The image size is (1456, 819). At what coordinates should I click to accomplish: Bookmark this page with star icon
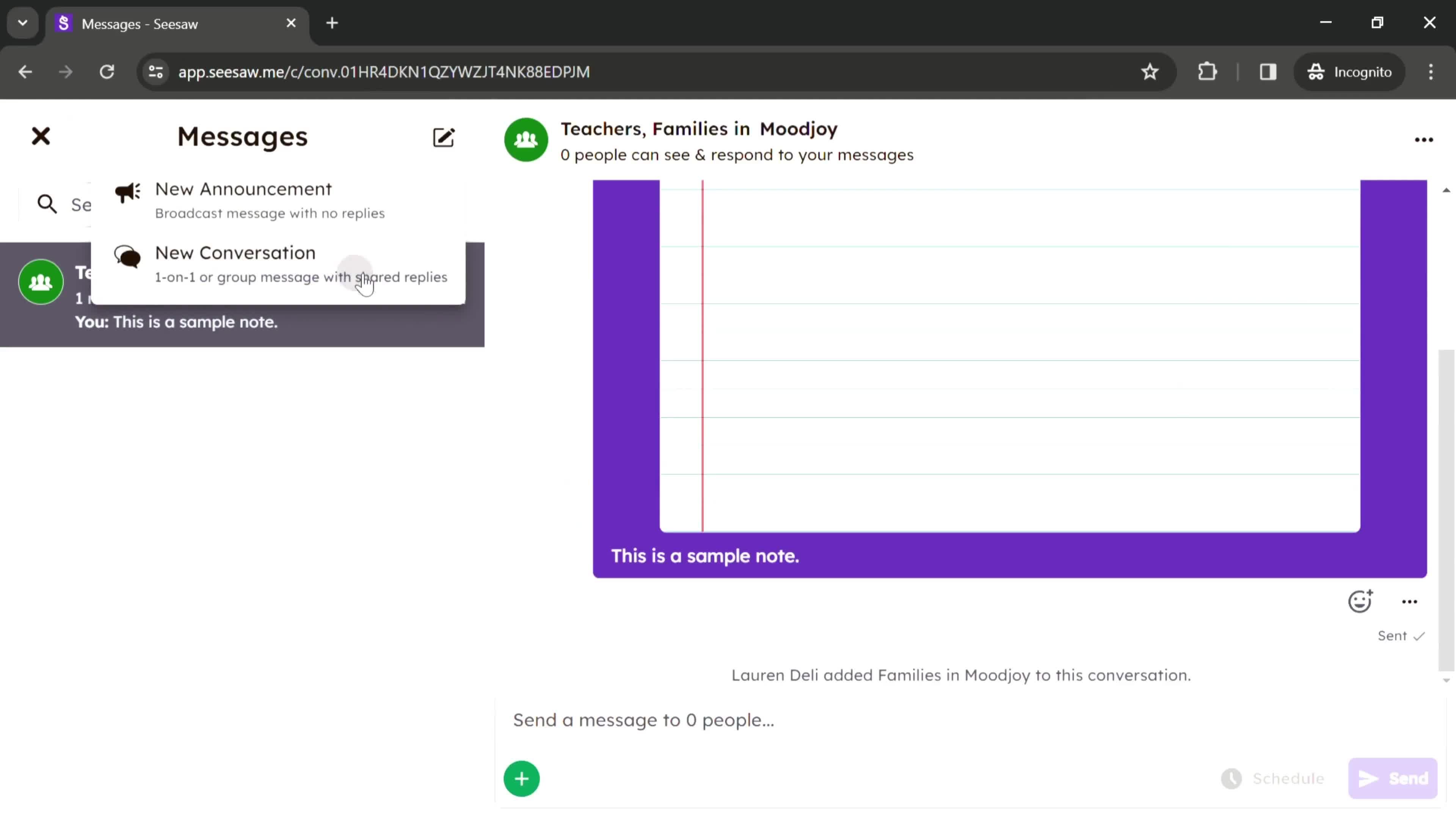(x=1150, y=72)
